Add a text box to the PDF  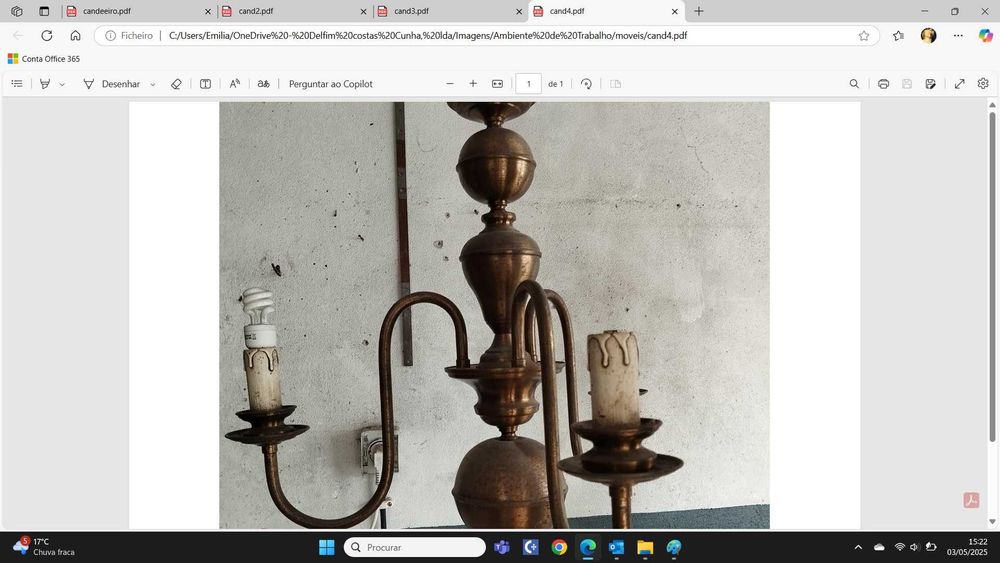[205, 84]
